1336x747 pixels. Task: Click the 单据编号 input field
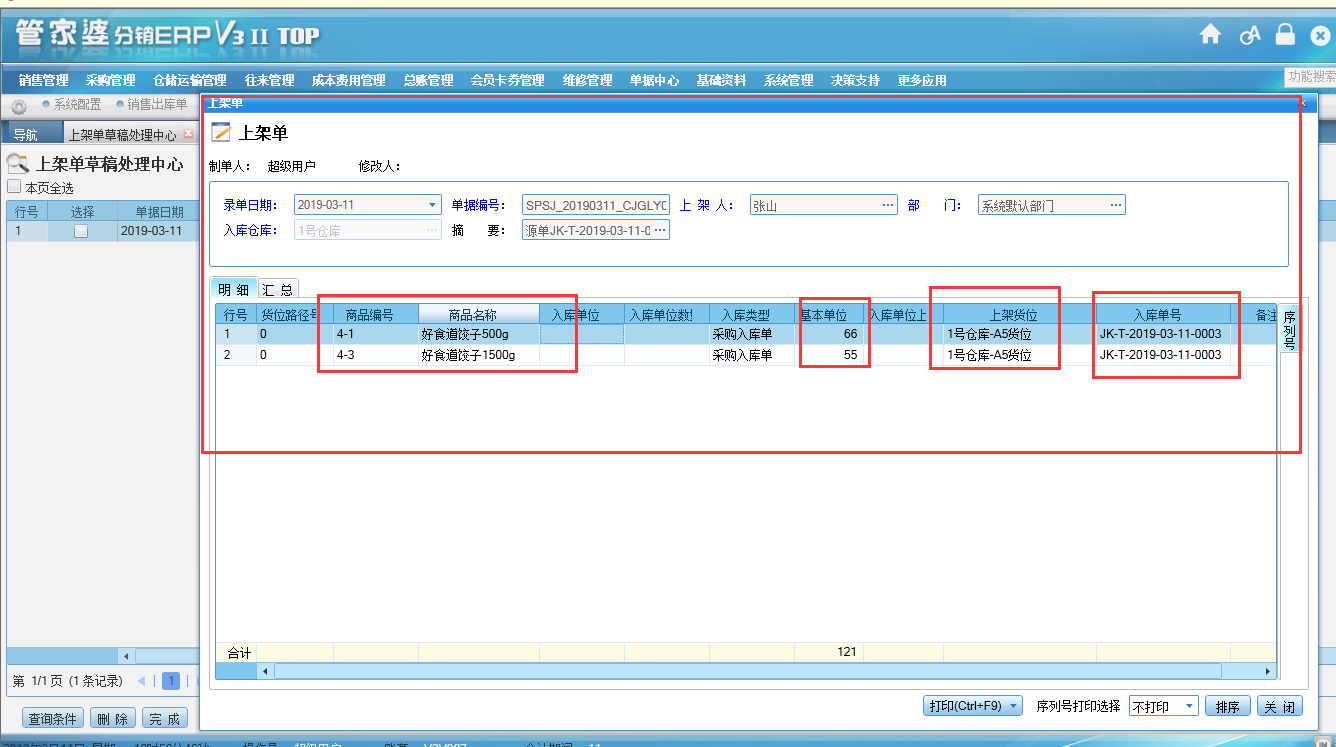[596, 205]
